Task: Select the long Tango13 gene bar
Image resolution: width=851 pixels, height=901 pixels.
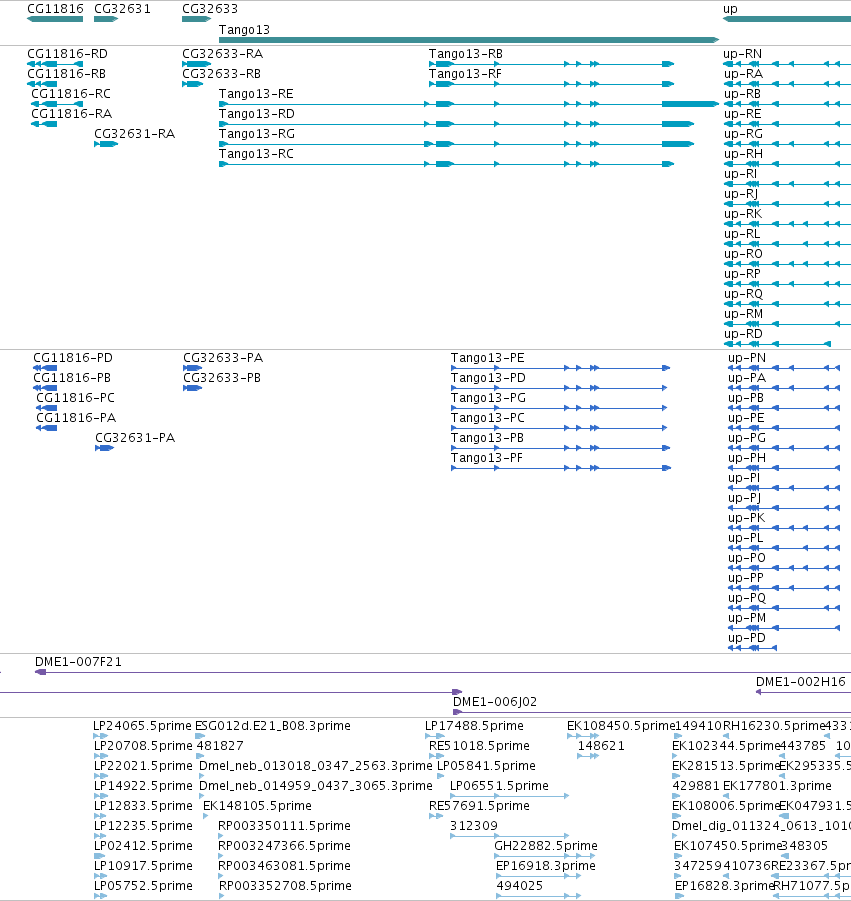Action: (x=469, y=40)
